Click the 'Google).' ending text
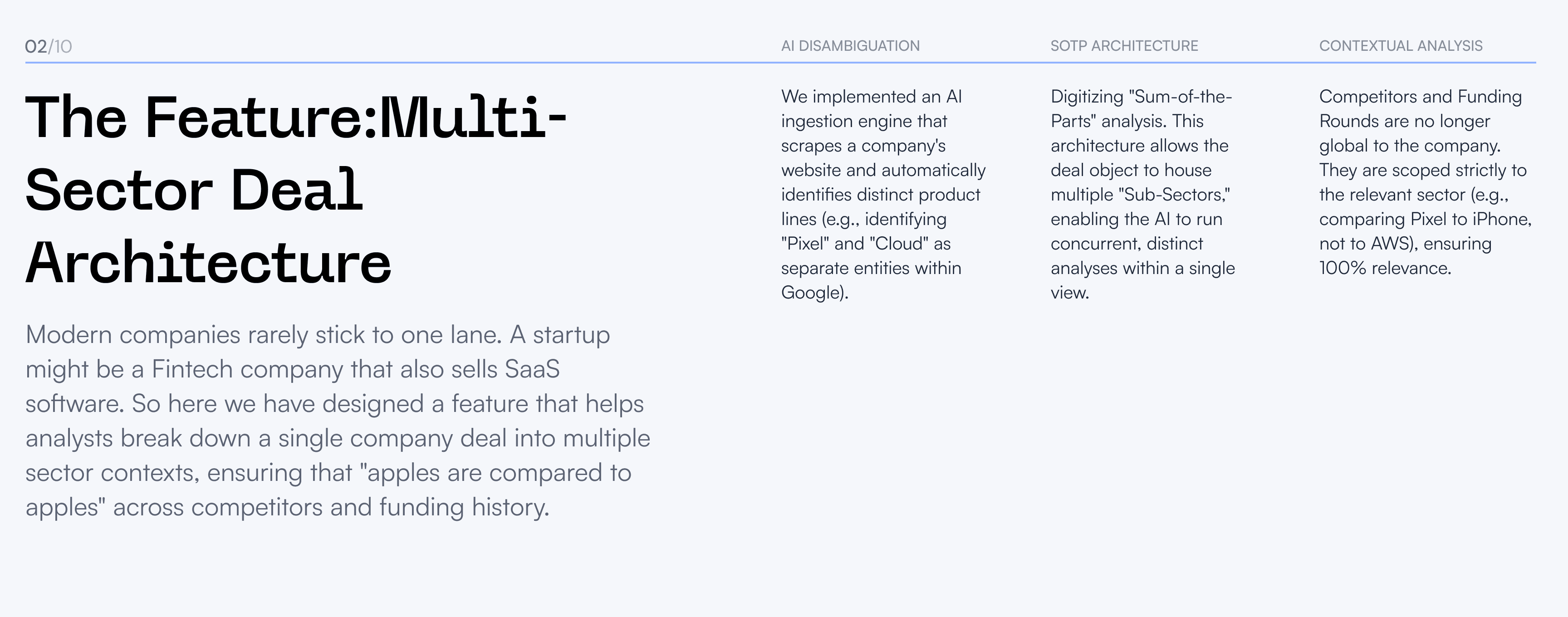The height and width of the screenshot is (617, 1568). [x=814, y=293]
